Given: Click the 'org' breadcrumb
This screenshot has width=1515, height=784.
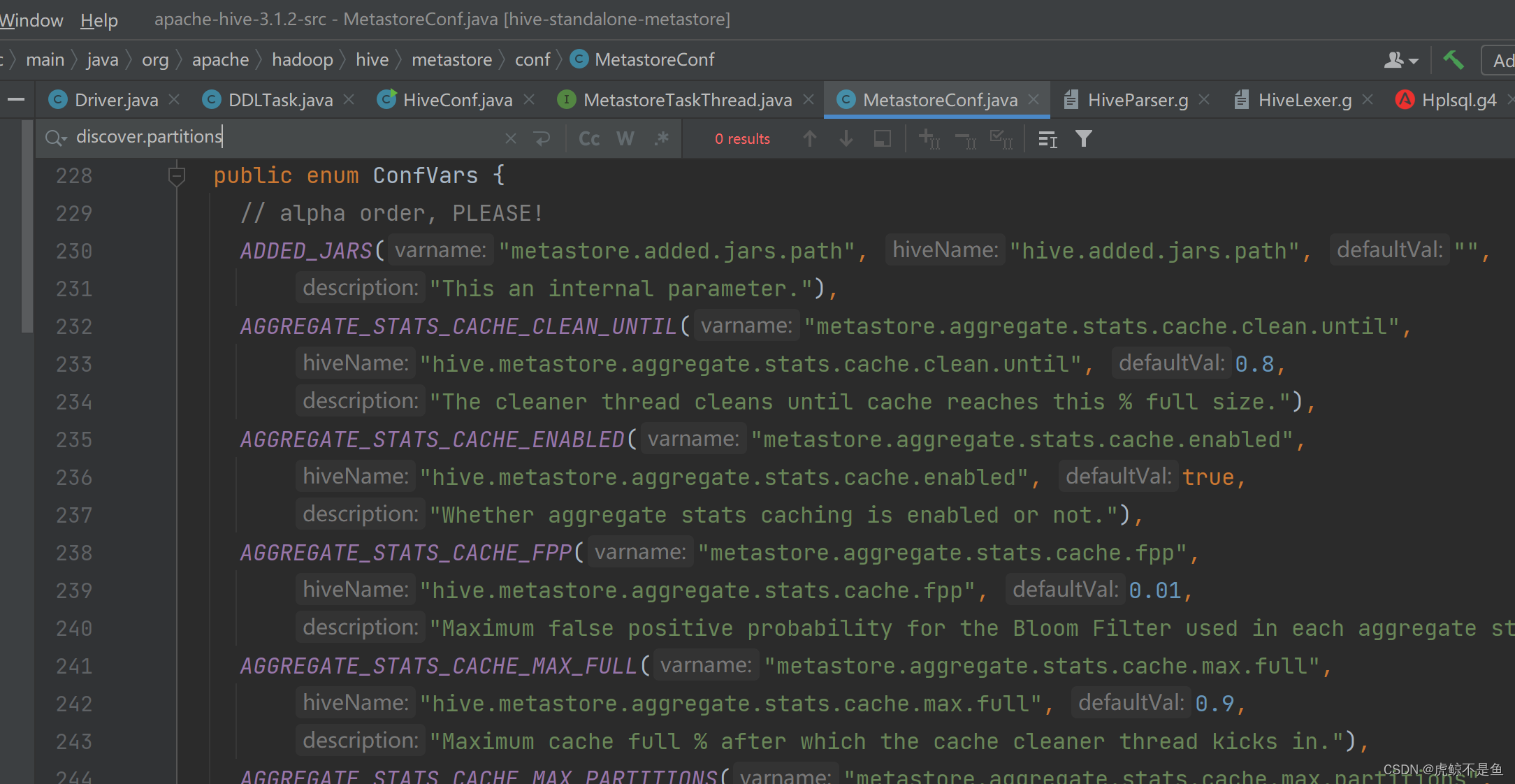Looking at the screenshot, I should pos(155,60).
